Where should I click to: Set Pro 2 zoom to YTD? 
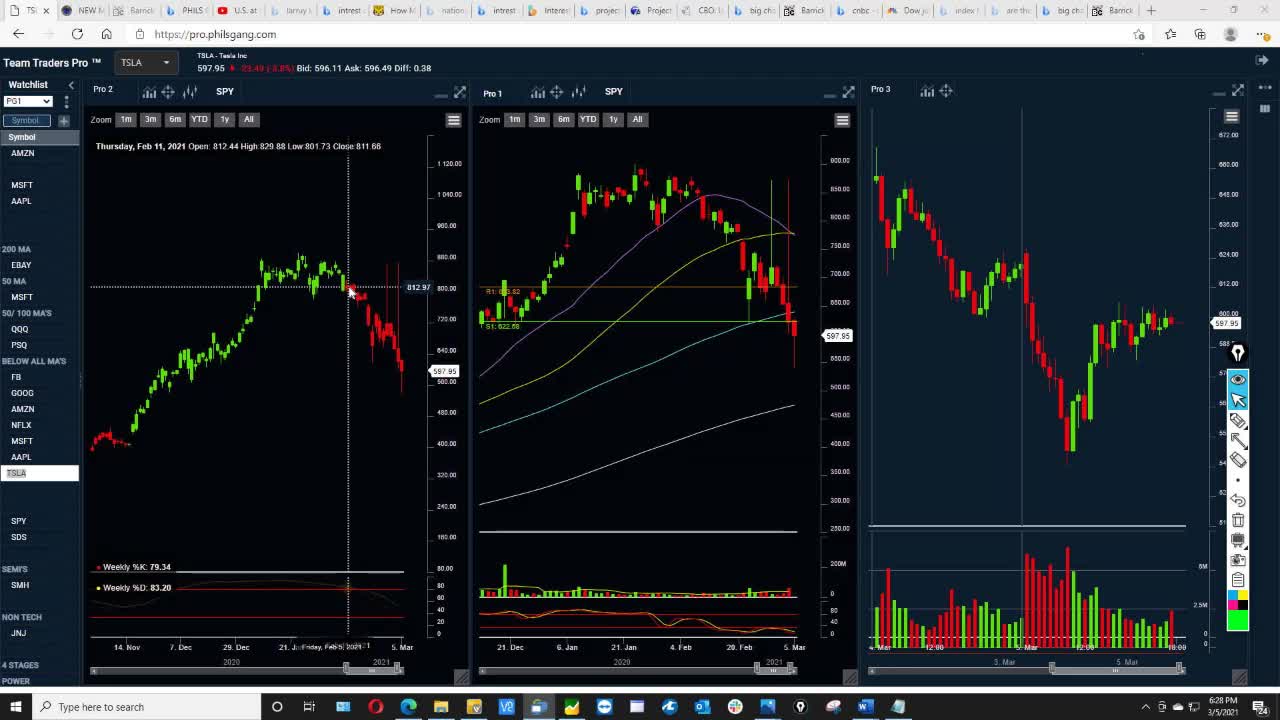199,120
